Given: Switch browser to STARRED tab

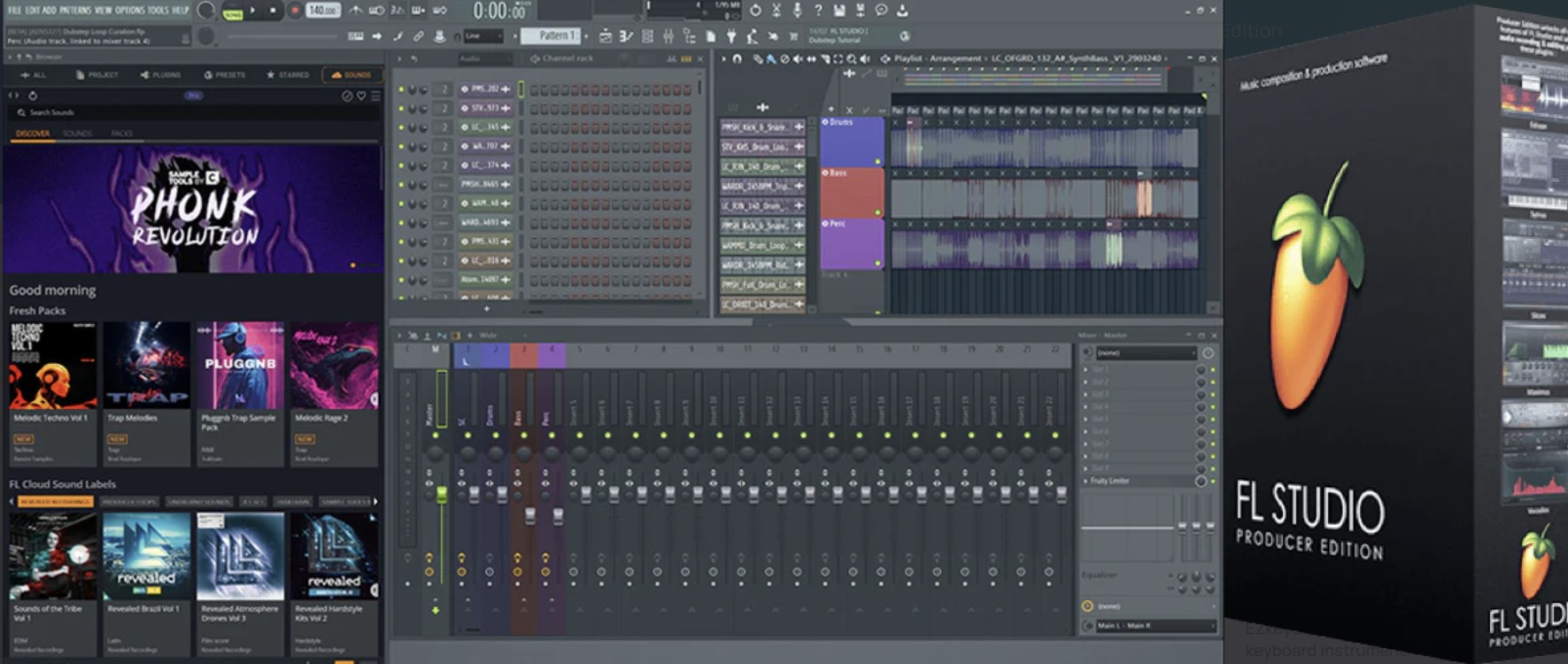Looking at the screenshot, I should pos(288,75).
